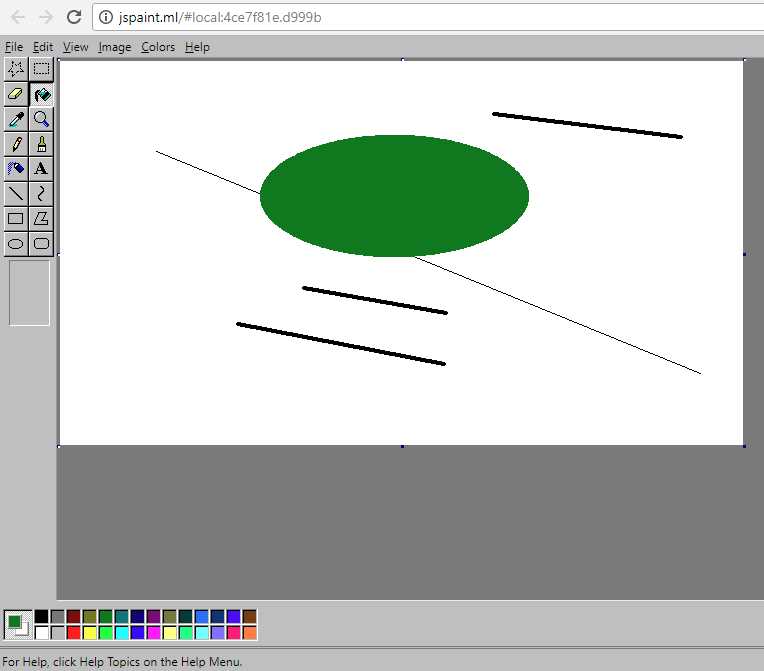Choose the dark gray swatch
This screenshot has width=764, height=671.
pos(58,616)
